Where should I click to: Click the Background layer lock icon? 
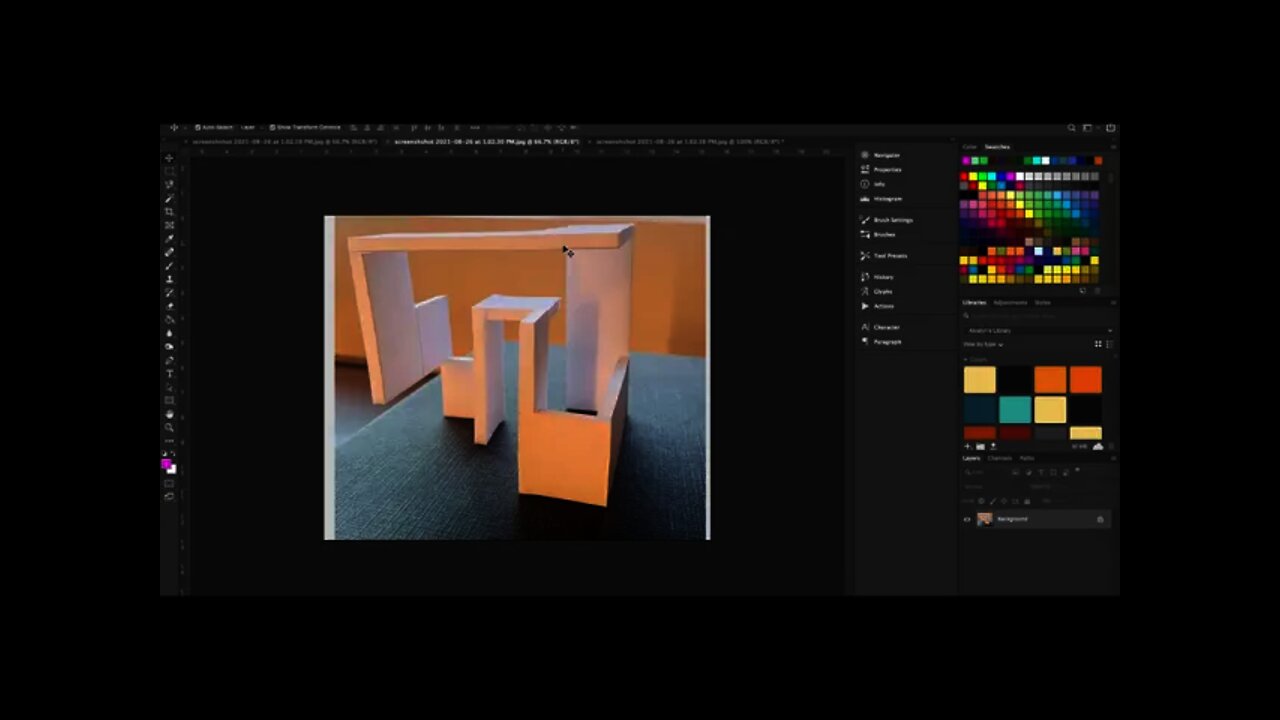tap(1100, 519)
